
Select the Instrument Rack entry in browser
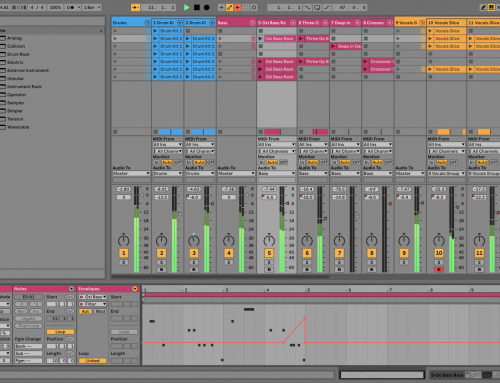click(x=24, y=87)
